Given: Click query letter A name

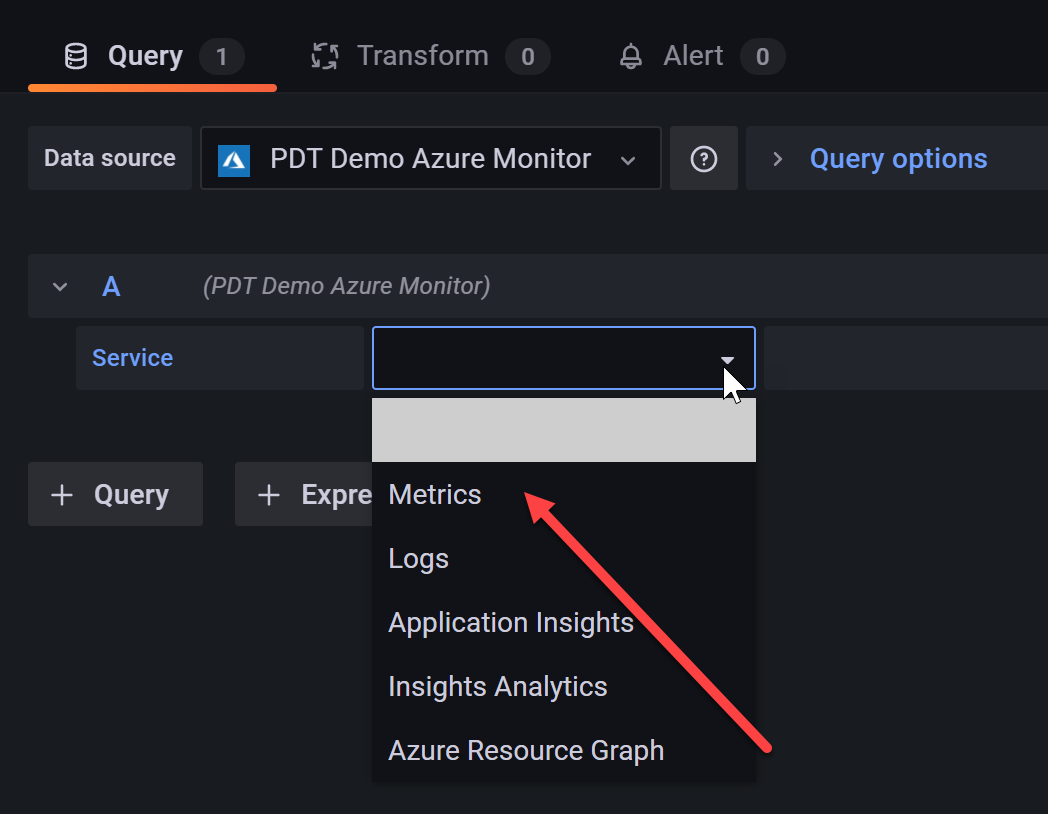Looking at the screenshot, I should click(111, 287).
